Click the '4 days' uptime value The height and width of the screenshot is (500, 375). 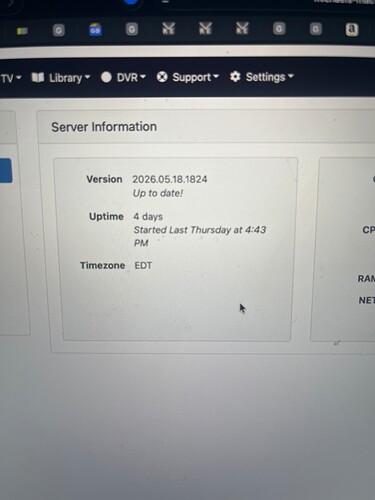[x=148, y=217]
